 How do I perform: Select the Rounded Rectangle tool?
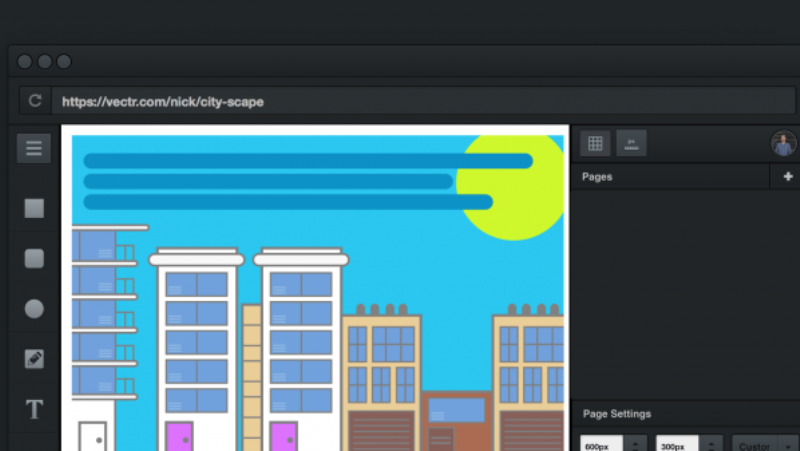34,259
